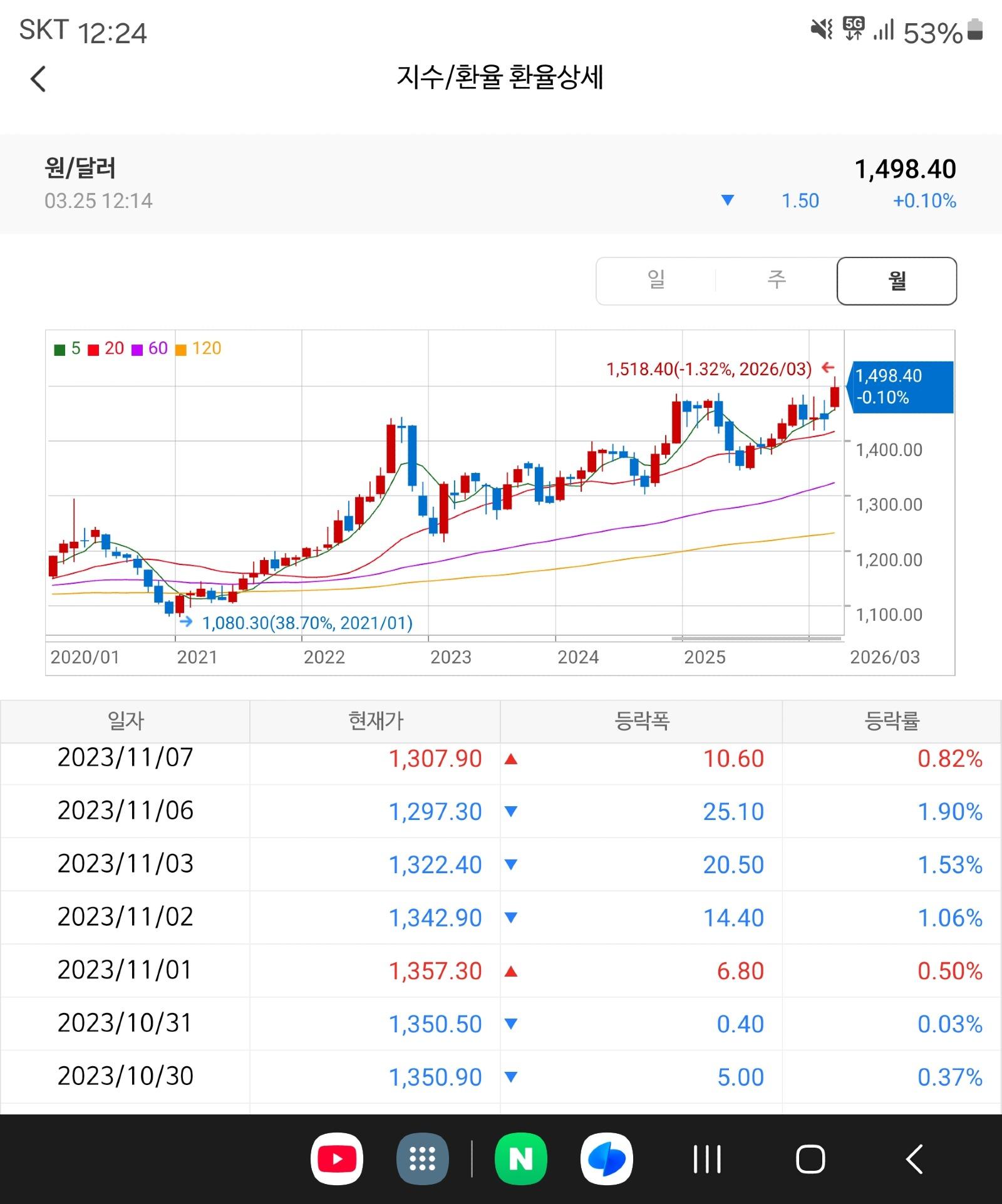Tap the 등락률 column header

click(x=891, y=721)
